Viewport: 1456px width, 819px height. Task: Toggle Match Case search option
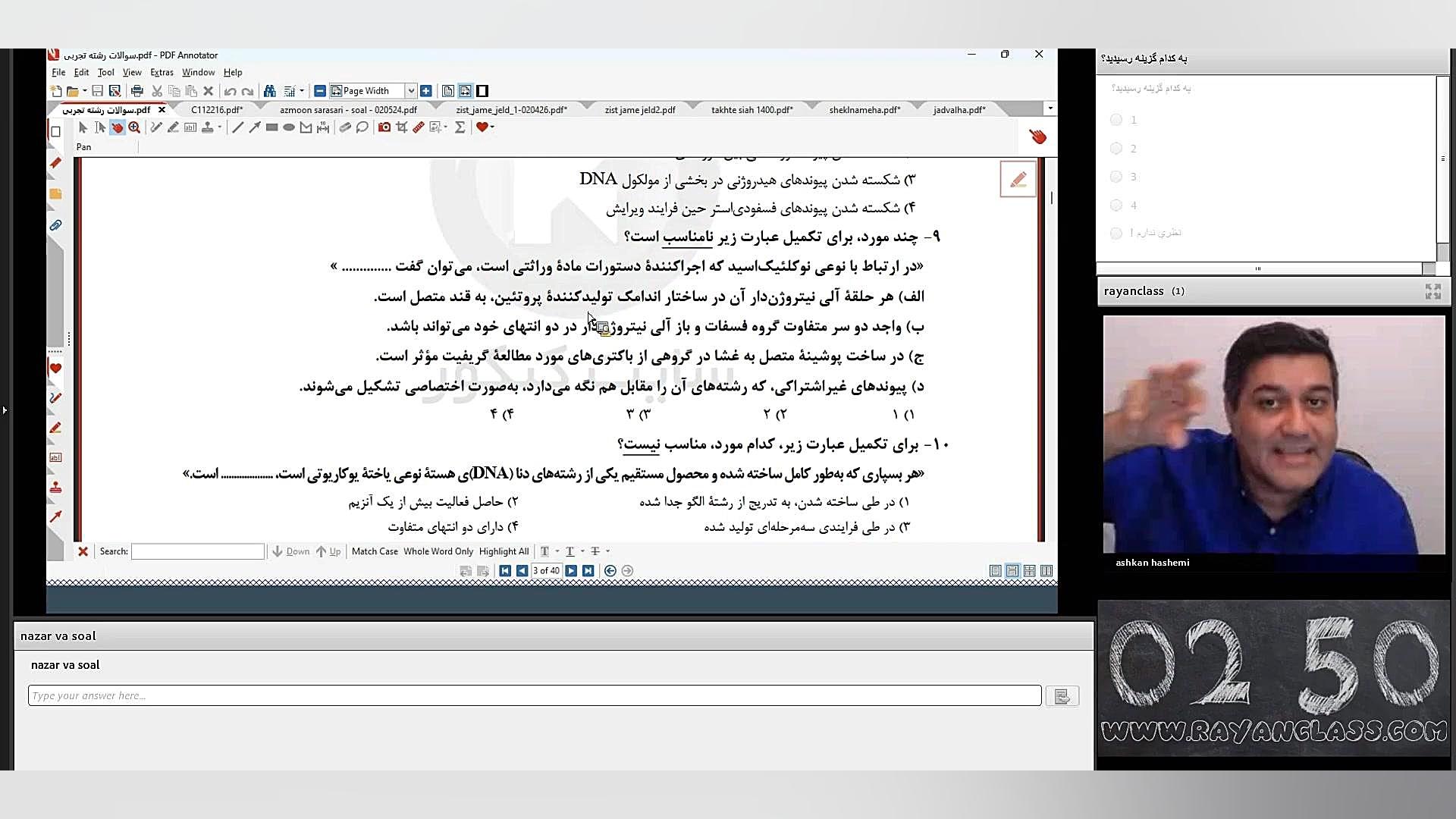coord(375,551)
